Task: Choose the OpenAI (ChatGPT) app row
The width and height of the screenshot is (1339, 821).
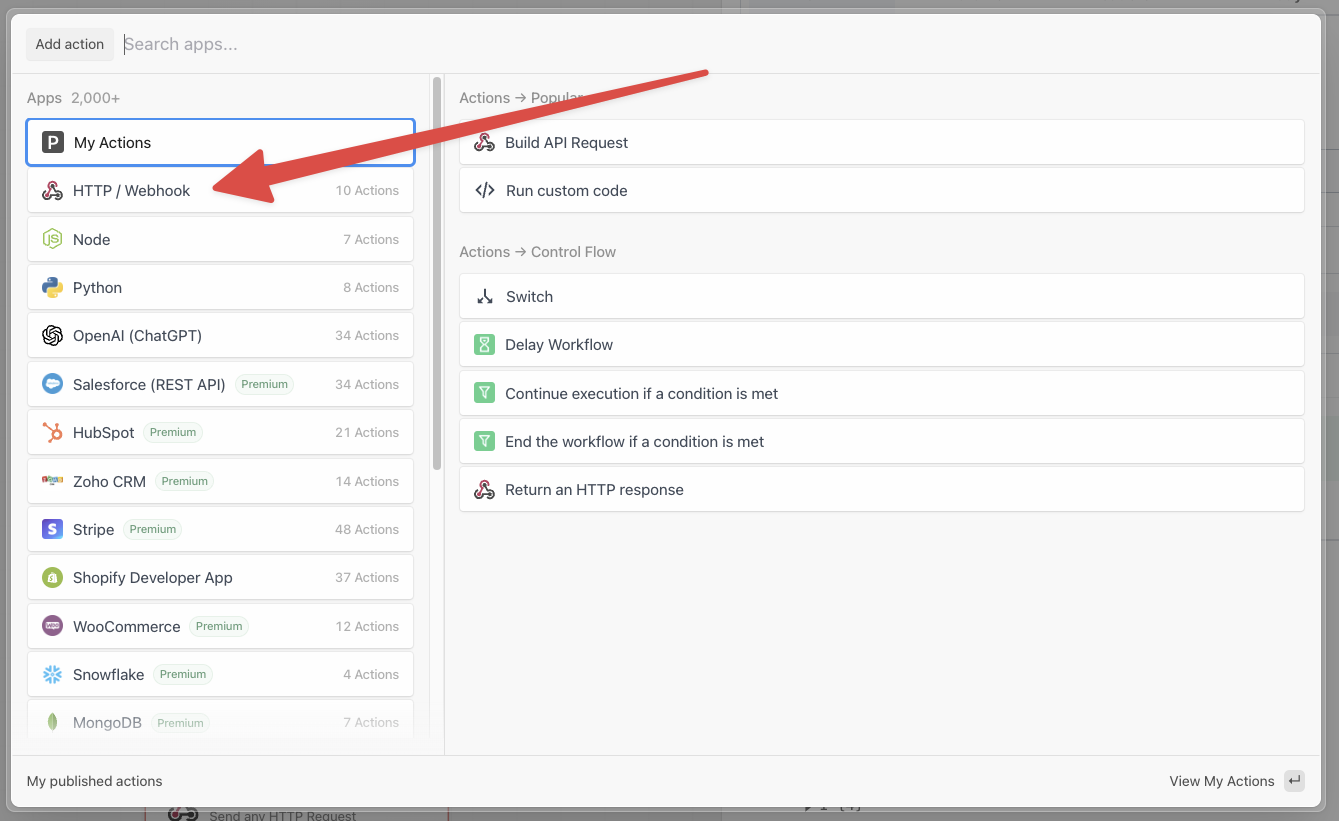Action: click(220, 336)
